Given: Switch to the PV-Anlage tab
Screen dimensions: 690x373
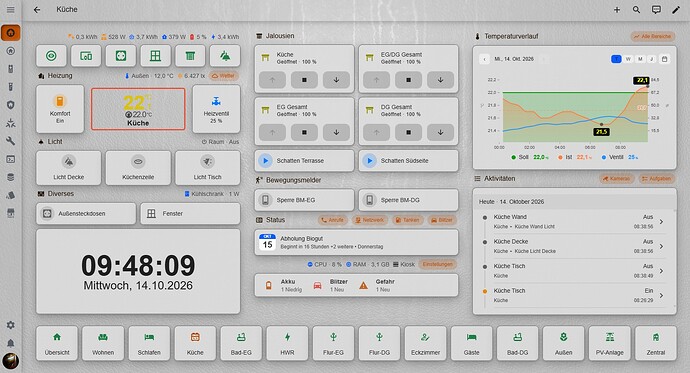Looking at the screenshot, I should pyautogui.click(x=609, y=343).
